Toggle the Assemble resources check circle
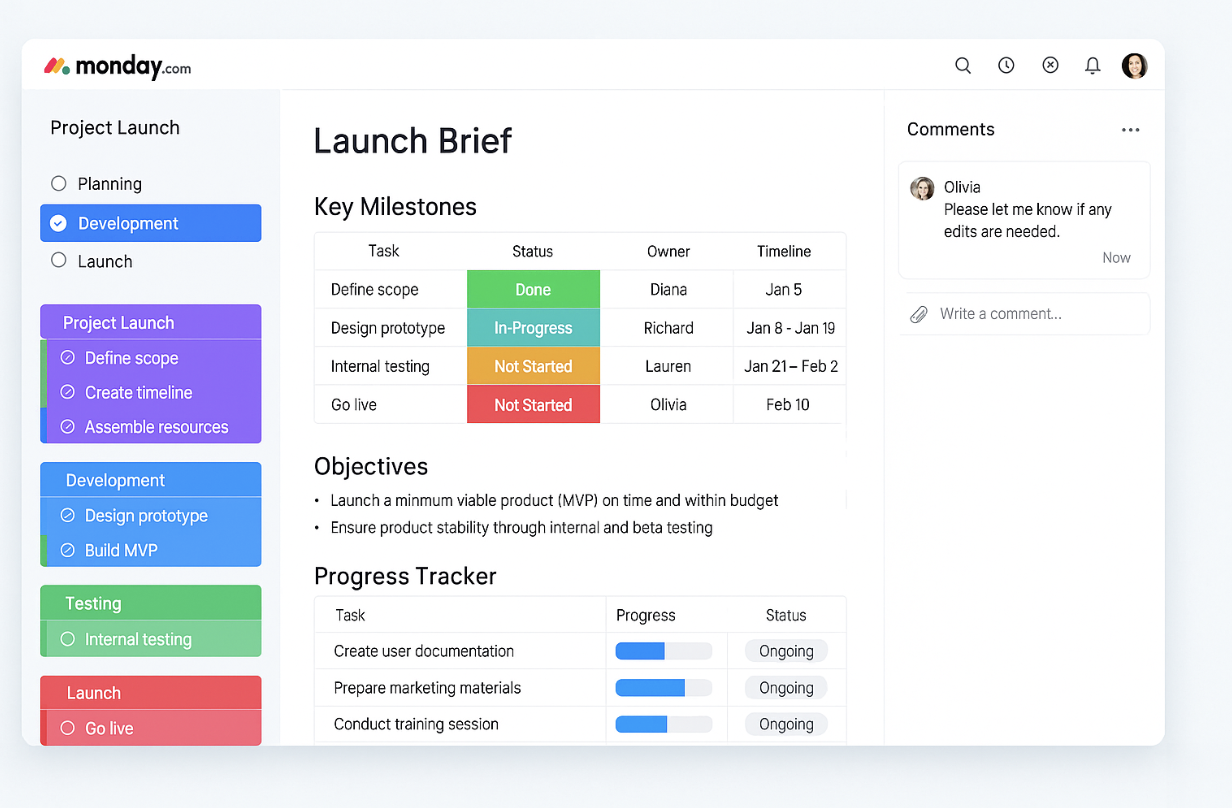 (68, 427)
